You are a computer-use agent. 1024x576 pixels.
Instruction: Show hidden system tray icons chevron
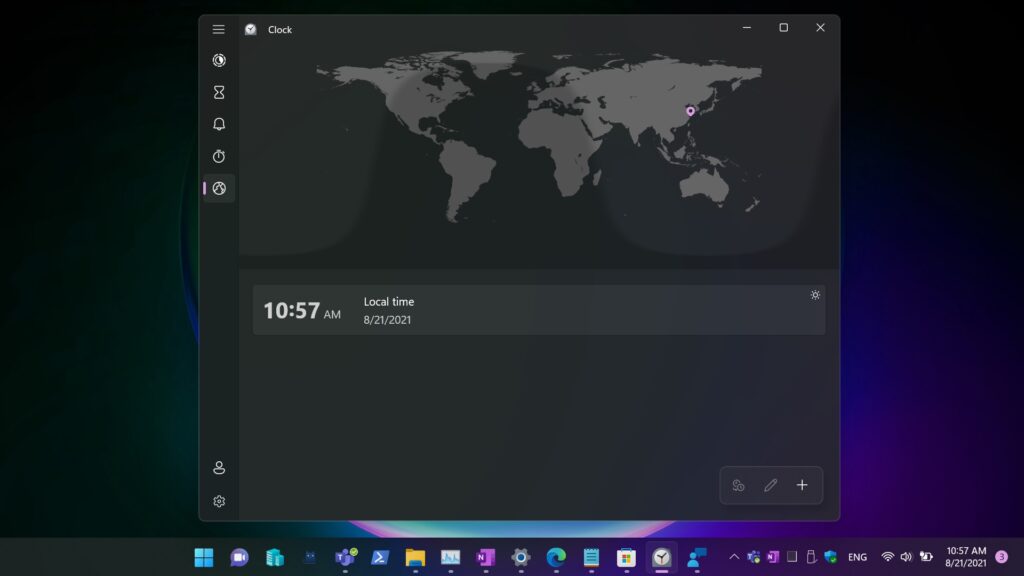coord(734,557)
